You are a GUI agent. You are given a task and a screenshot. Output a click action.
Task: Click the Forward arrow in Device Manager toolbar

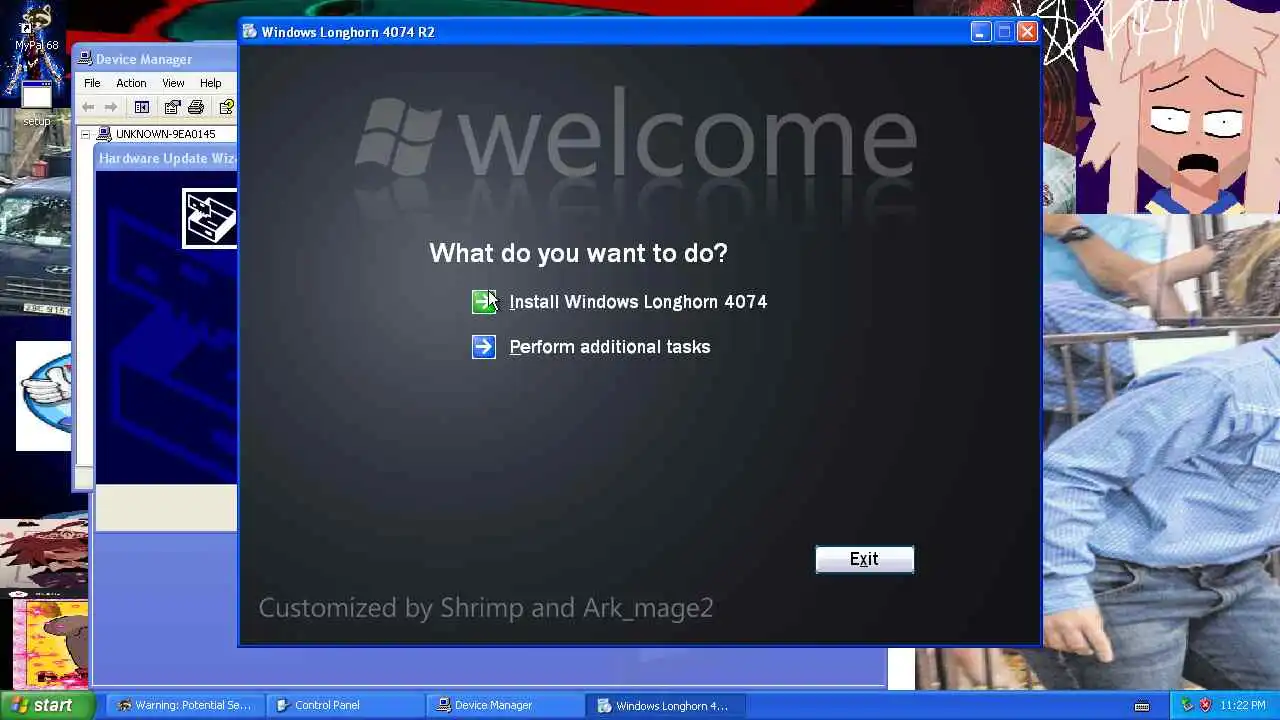point(111,107)
